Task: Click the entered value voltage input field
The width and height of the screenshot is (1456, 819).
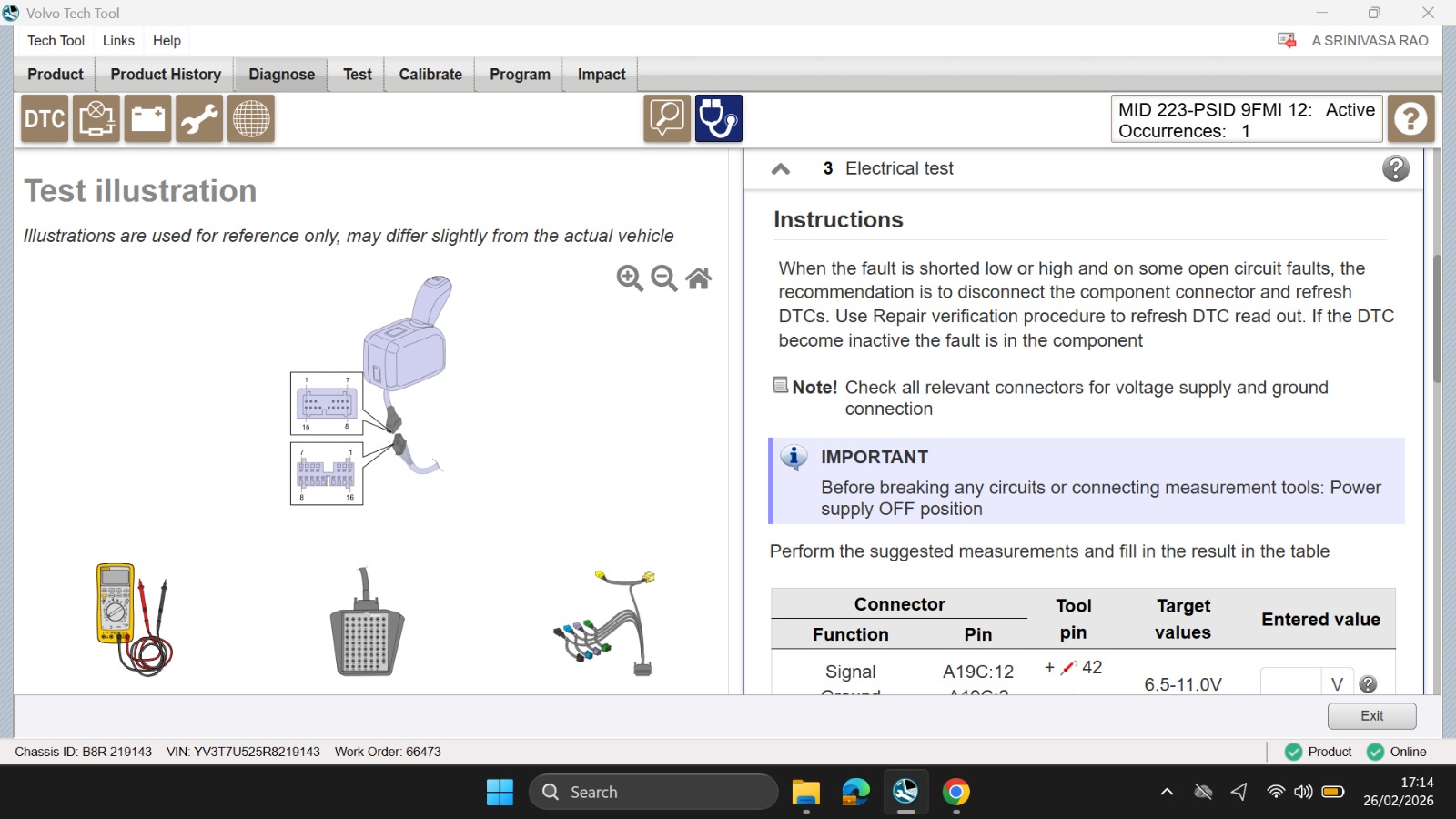Action: pyautogui.click(x=1290, y=682)
